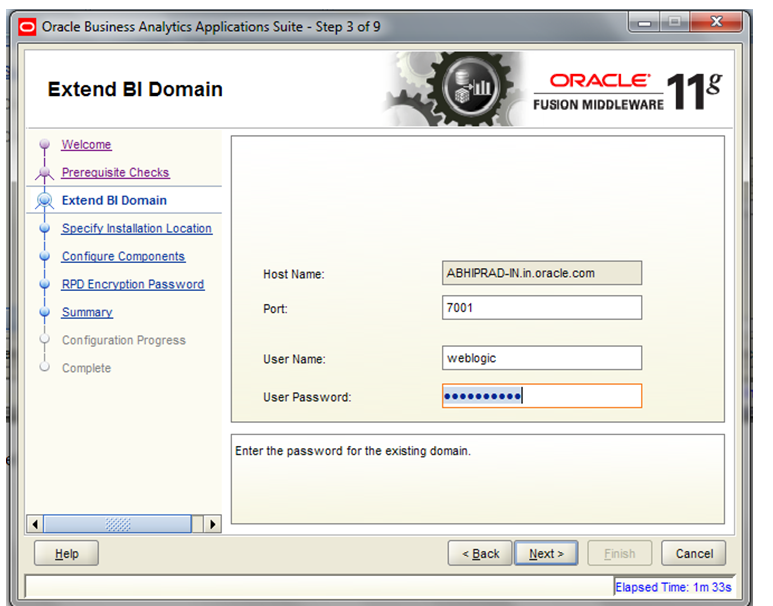
Task: Click the 'User Password:' label
Action: (x=307, y=397)
